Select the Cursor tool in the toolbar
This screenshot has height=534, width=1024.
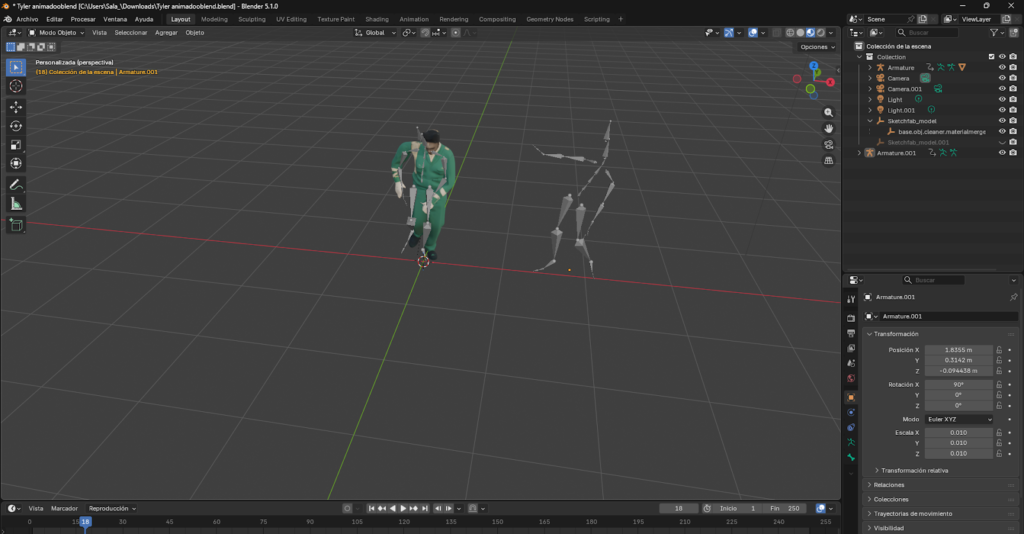(16, 86)
